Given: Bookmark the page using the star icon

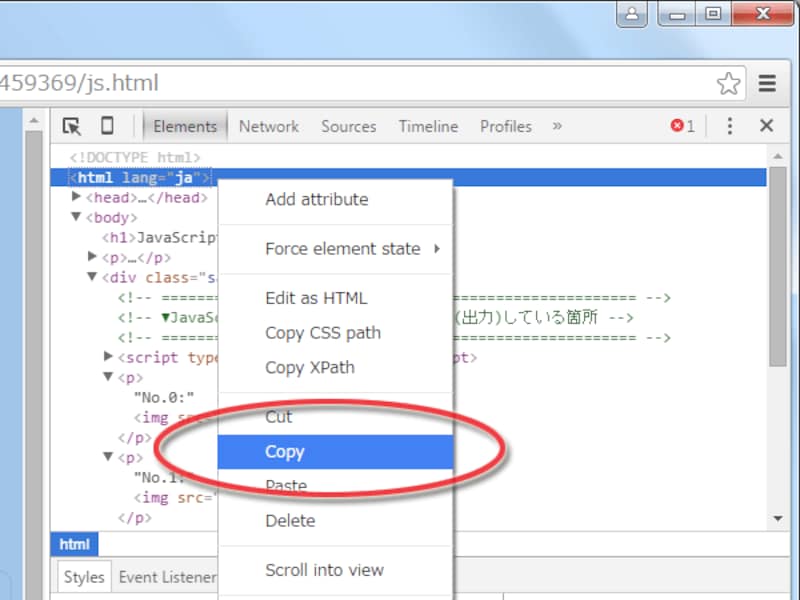Looking at the screenshot, I should coord(729,84).
